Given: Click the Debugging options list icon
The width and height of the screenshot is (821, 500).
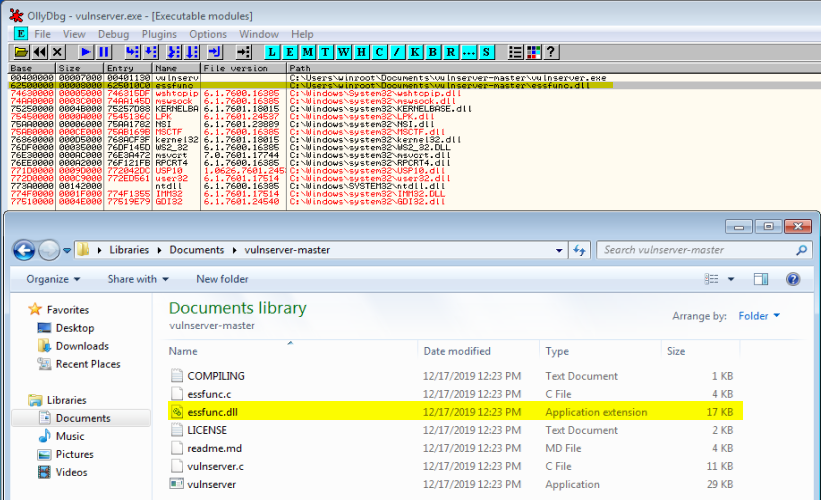Looking at the screenshot, I should click(515, 52).
